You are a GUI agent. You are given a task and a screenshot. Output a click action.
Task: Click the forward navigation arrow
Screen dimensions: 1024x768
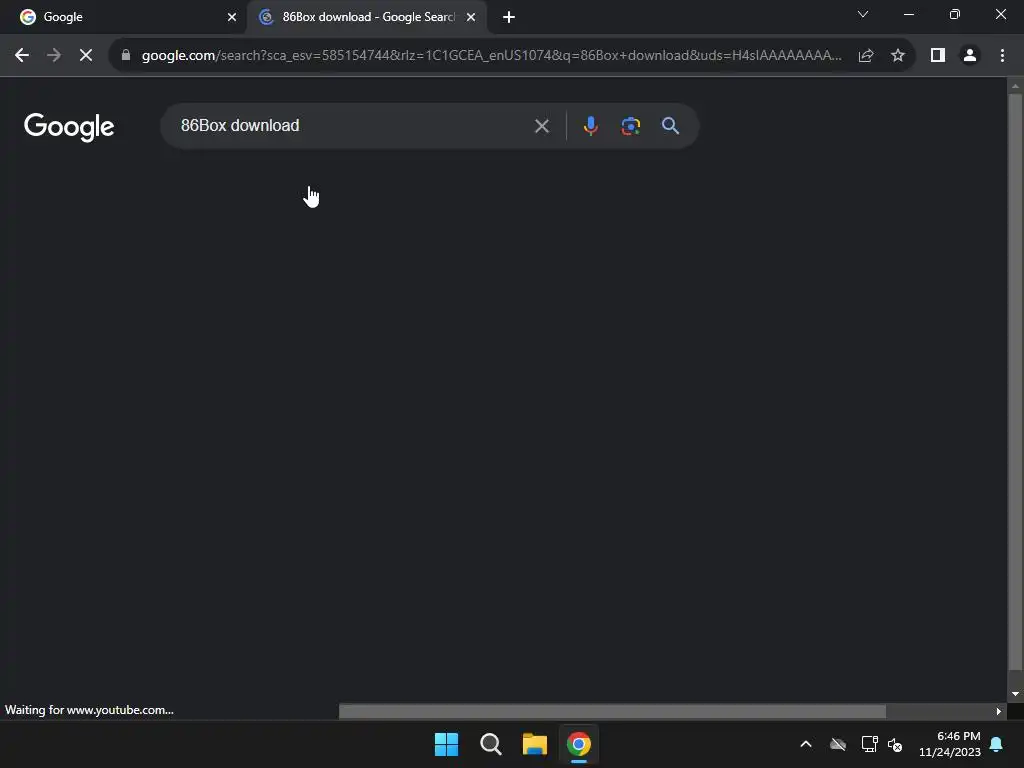pyautogui.click(x=54, y=56)
